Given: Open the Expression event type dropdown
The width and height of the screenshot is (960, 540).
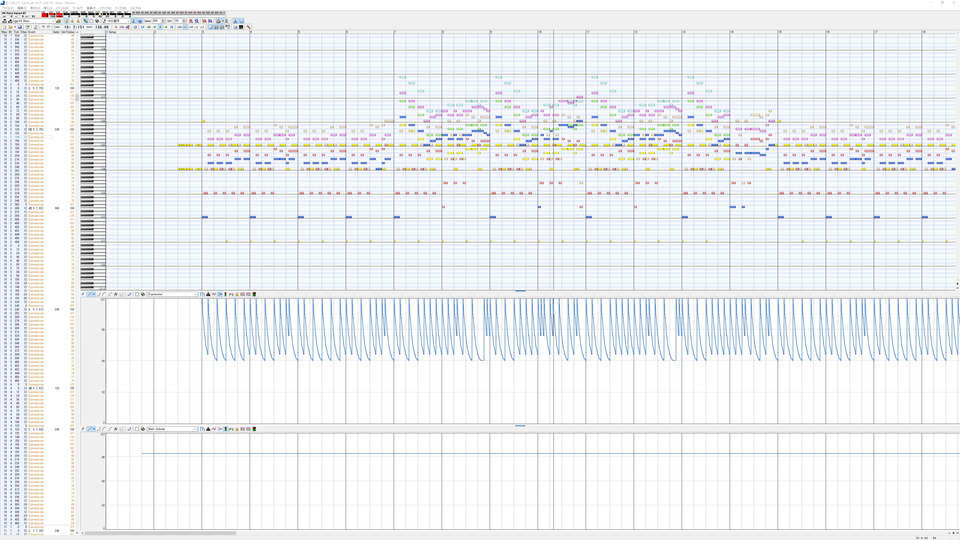Looking at the screenshot, I should click(172, 294).
